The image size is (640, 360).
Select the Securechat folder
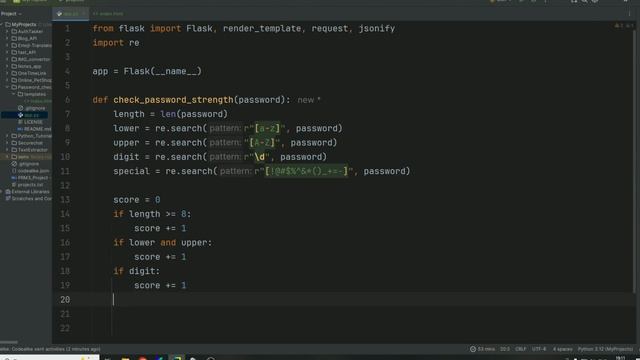coord(27,143)
